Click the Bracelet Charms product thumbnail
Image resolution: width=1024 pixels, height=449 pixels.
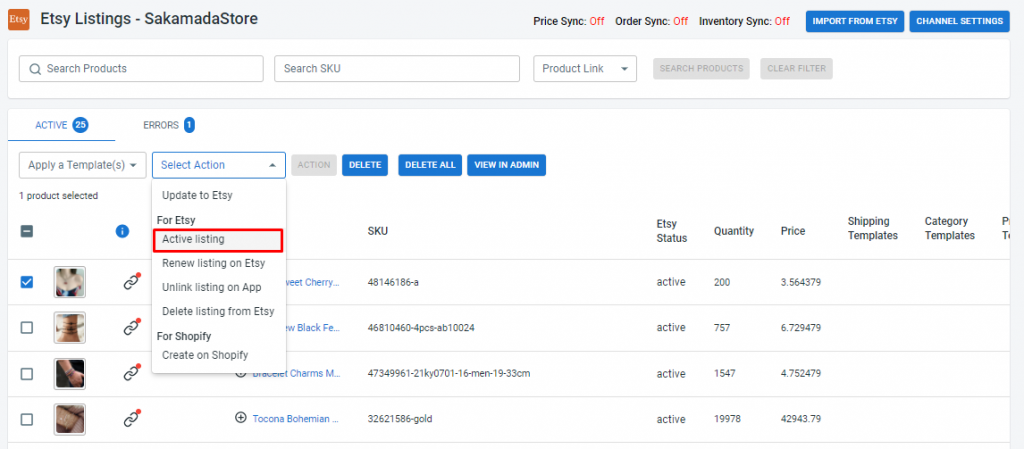(x=69, y=374)
